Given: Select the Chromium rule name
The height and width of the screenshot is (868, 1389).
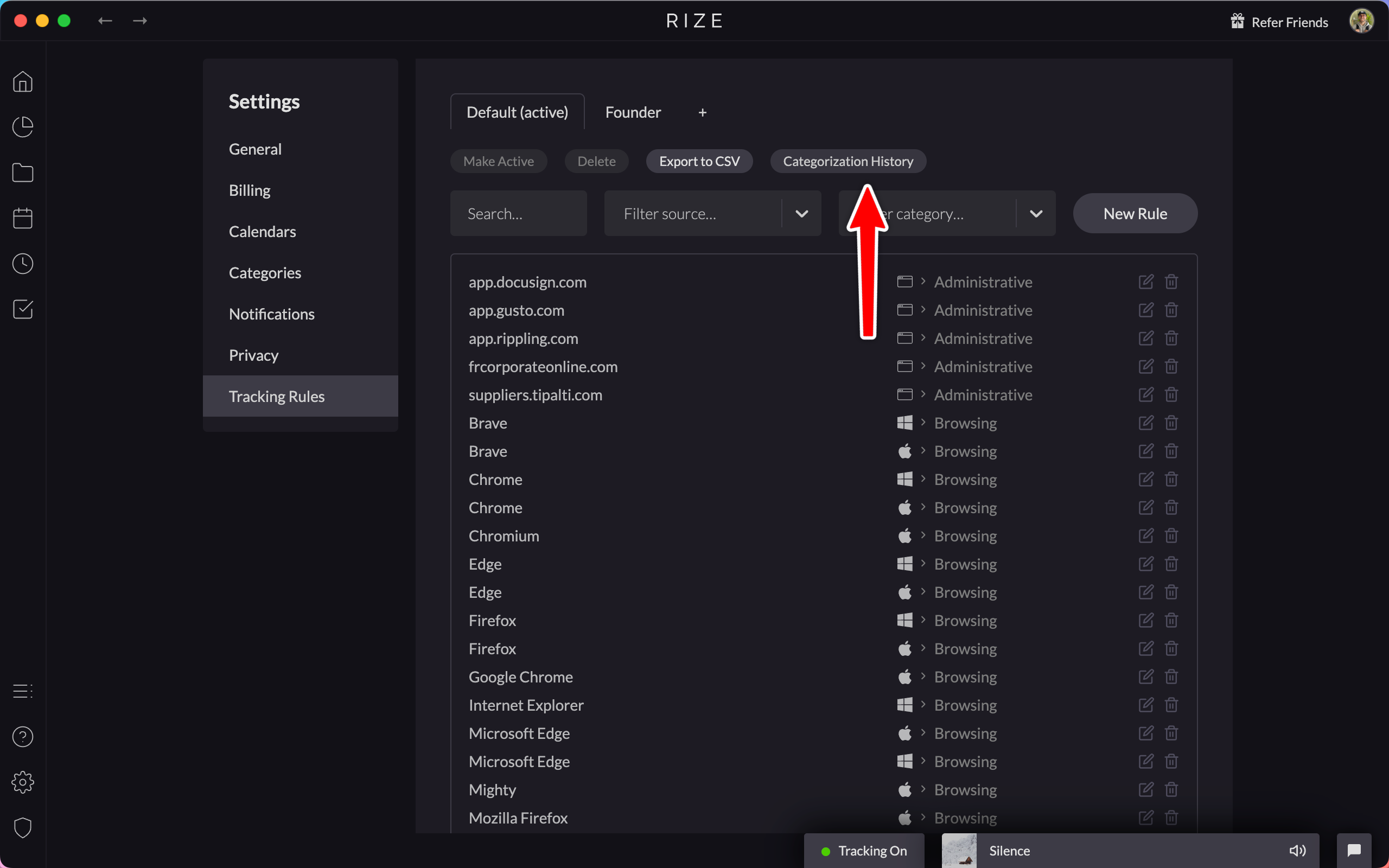Looking at the screenshot, I should (504, 535).
